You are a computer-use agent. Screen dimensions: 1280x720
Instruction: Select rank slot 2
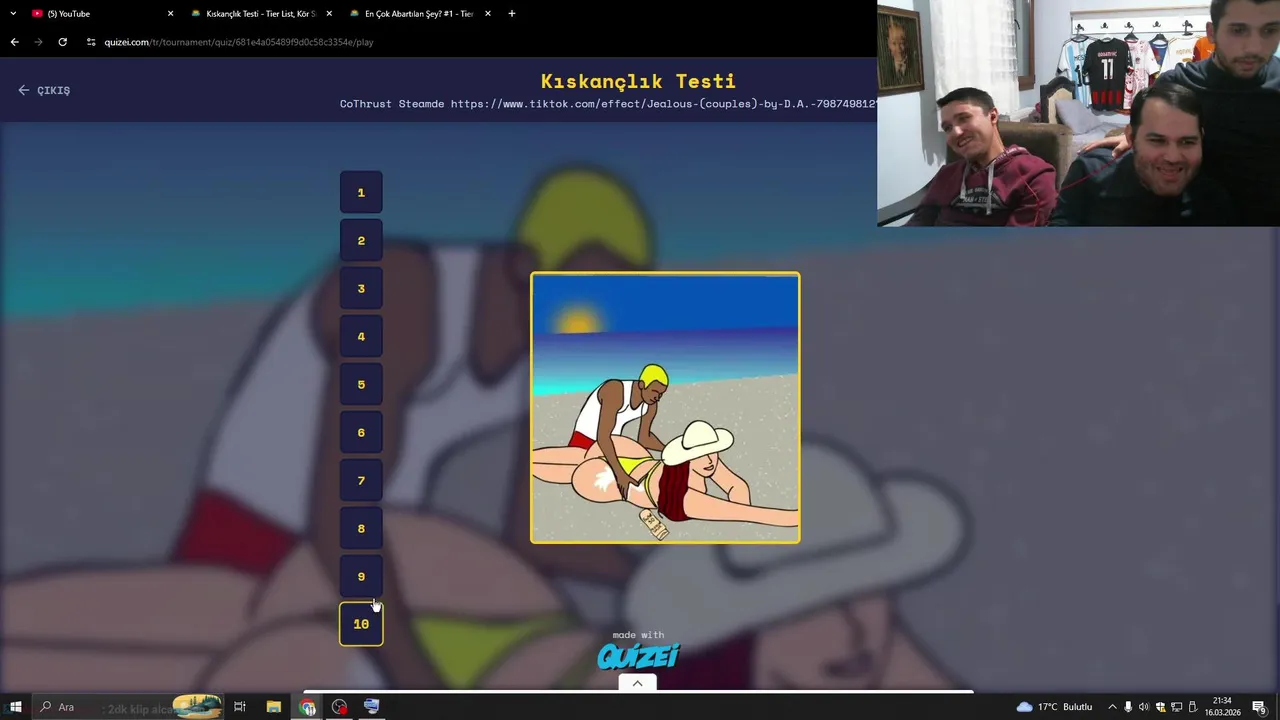[x=361, y=240]
